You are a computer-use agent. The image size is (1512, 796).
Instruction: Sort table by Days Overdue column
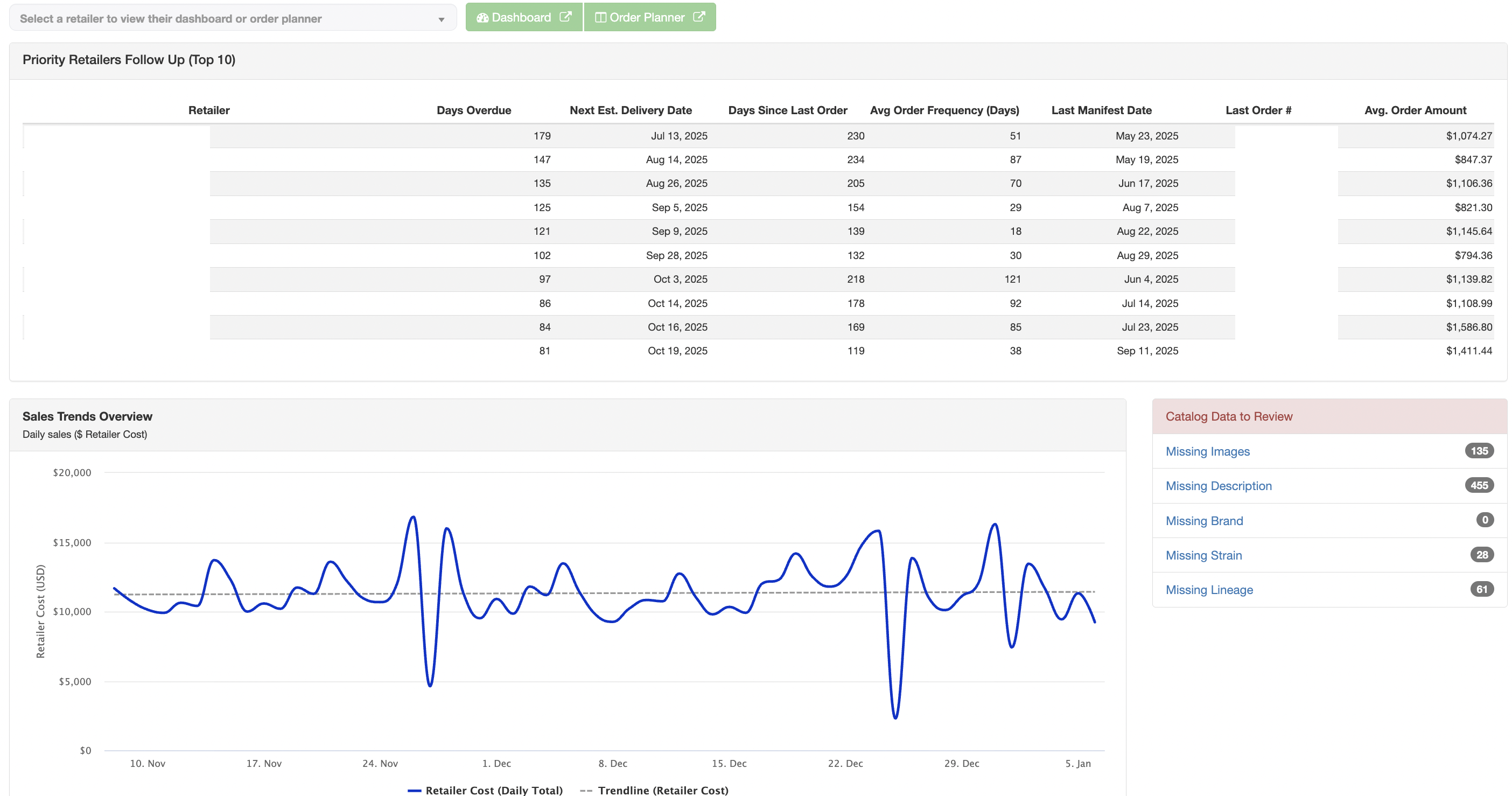[x=473, y=110]
